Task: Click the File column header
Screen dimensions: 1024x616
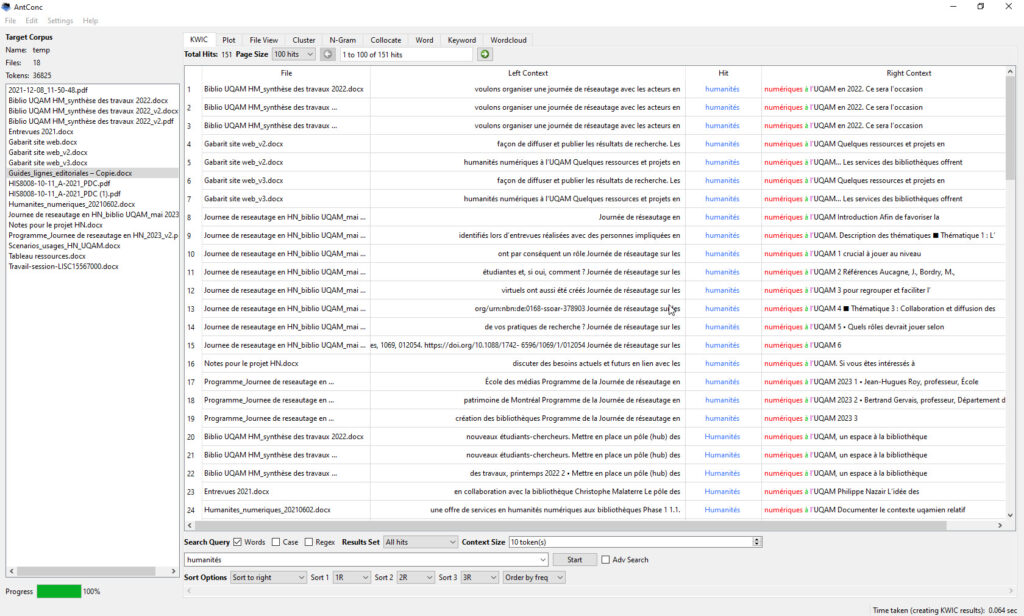Action: click(286, 73)
